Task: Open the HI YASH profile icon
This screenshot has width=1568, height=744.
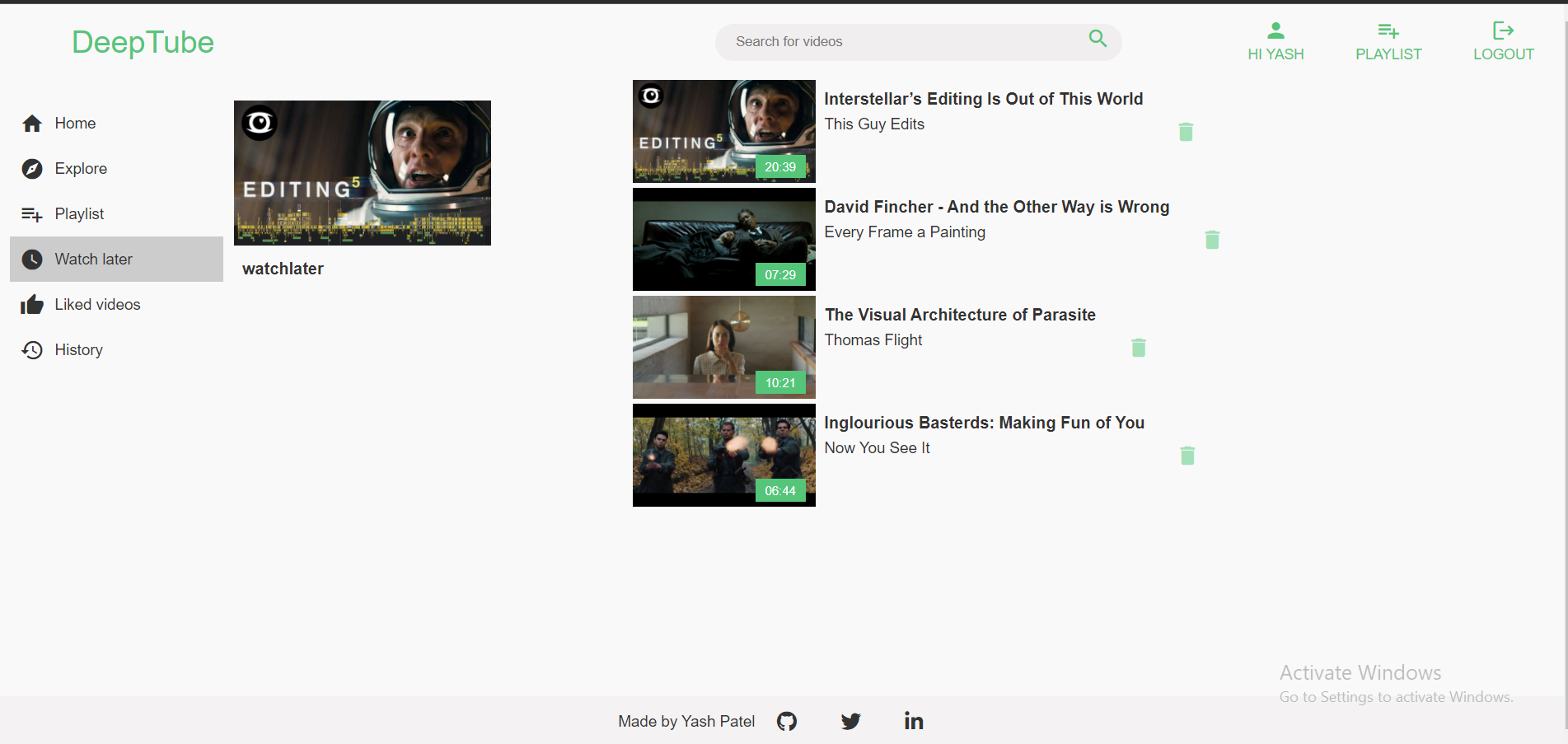Action: pyautogui.click(x=1275, y=31)
